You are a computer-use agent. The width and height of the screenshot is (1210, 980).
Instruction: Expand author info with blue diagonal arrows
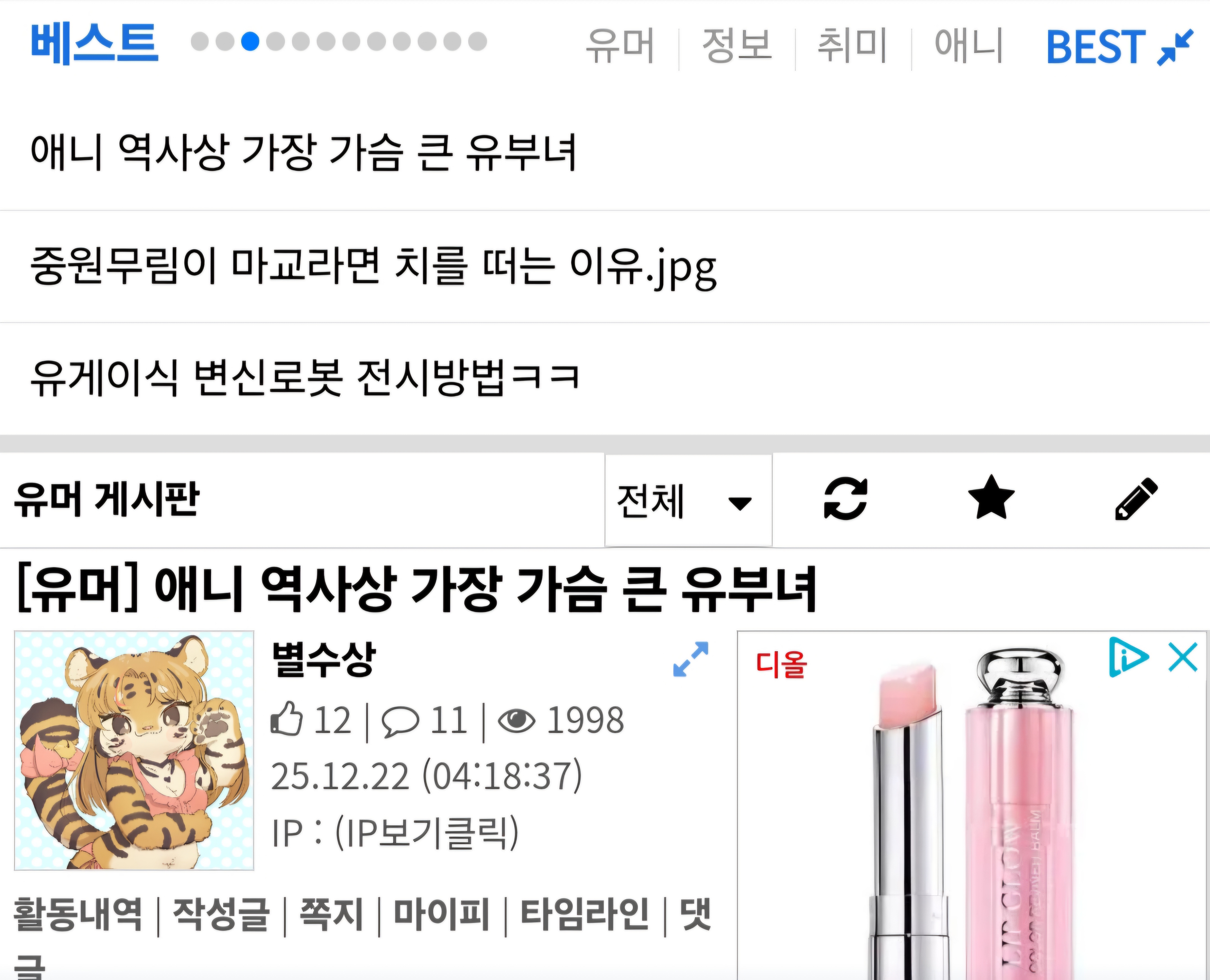(691, 659)
